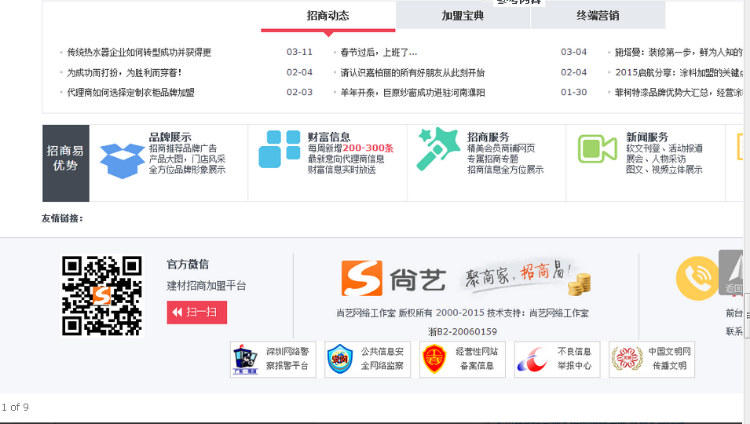Click the 尚艺网络工作室 版权所有 copyright line

coord(463,313)
